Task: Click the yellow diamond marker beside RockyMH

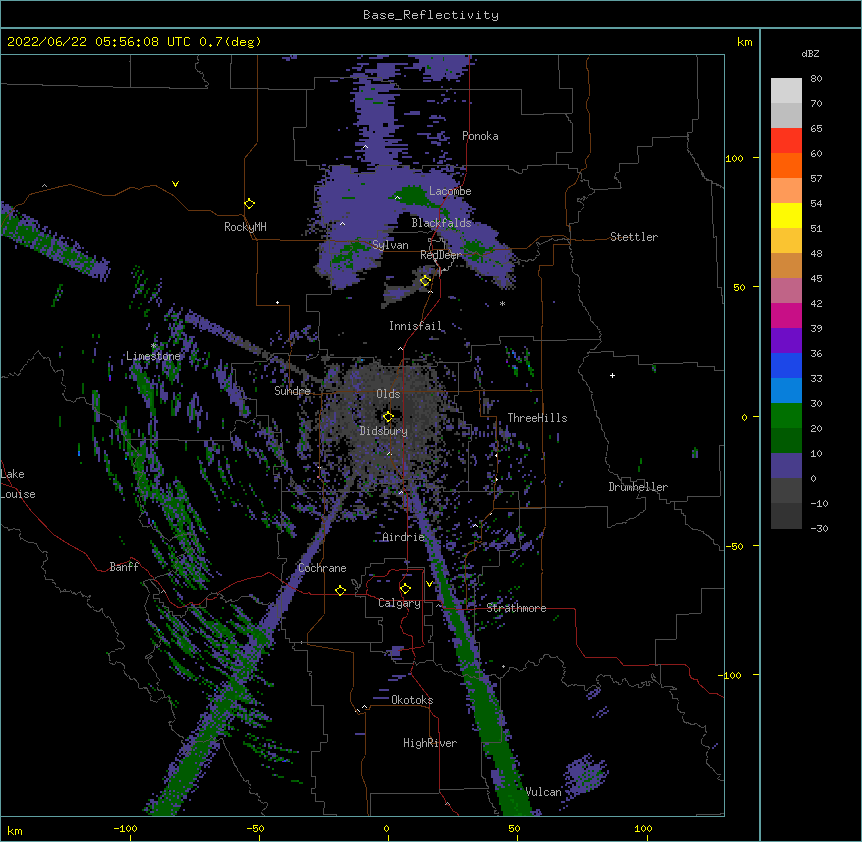Action: 249,204
